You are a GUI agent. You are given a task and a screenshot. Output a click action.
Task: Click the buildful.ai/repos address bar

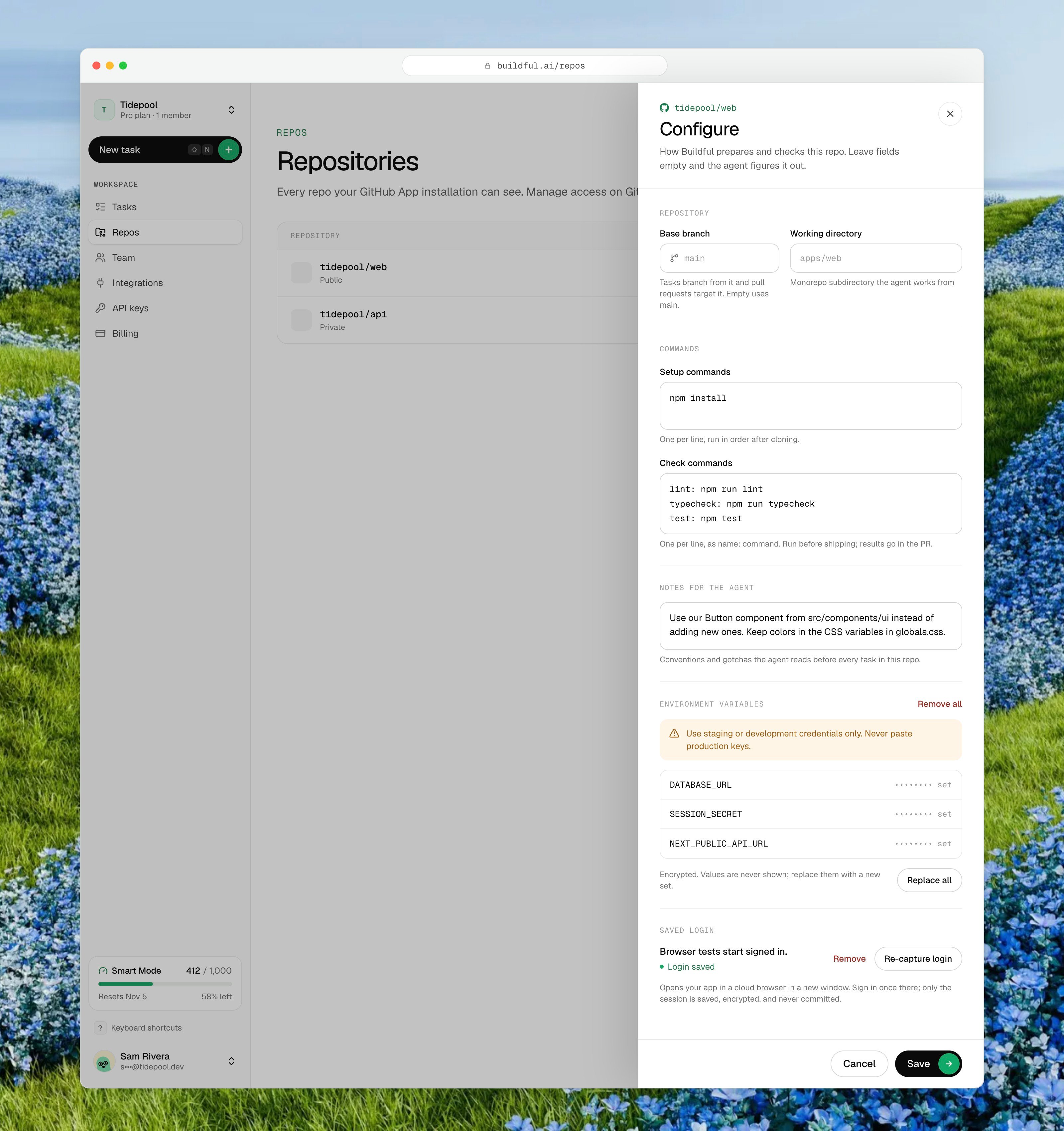[534, 66]
